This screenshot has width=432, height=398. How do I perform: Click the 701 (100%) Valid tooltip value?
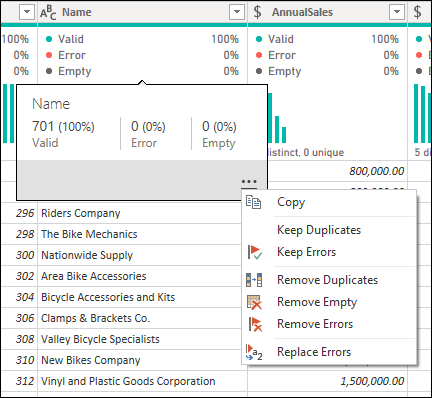(x=63, y=127)
